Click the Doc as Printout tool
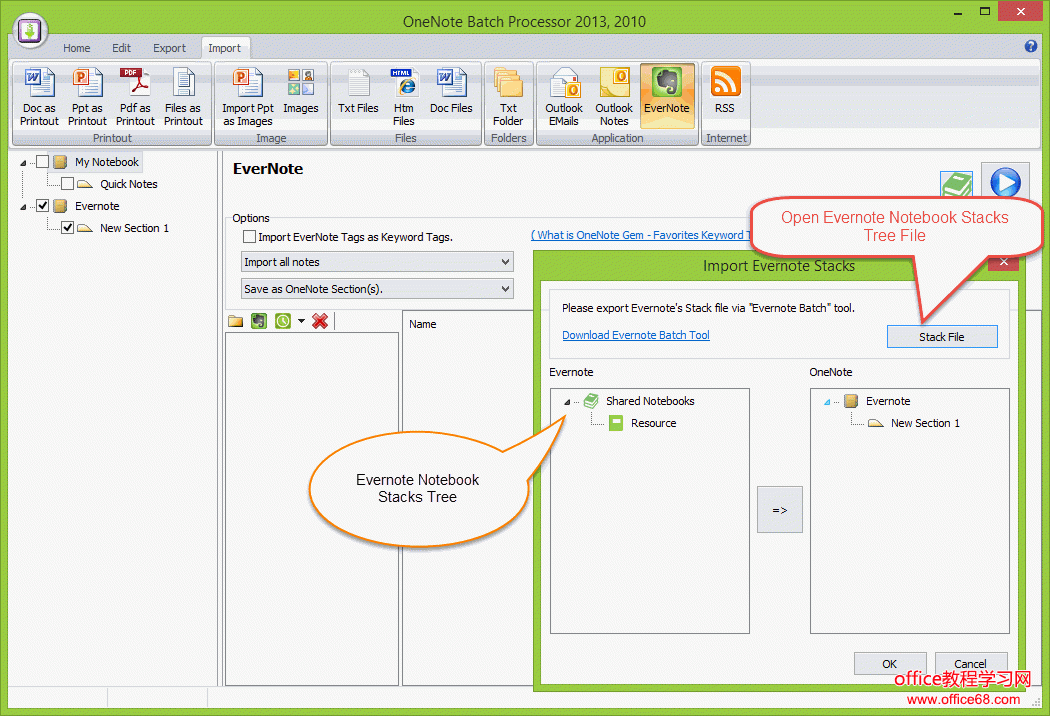The image size is (1050, 716). click(38, 96)
